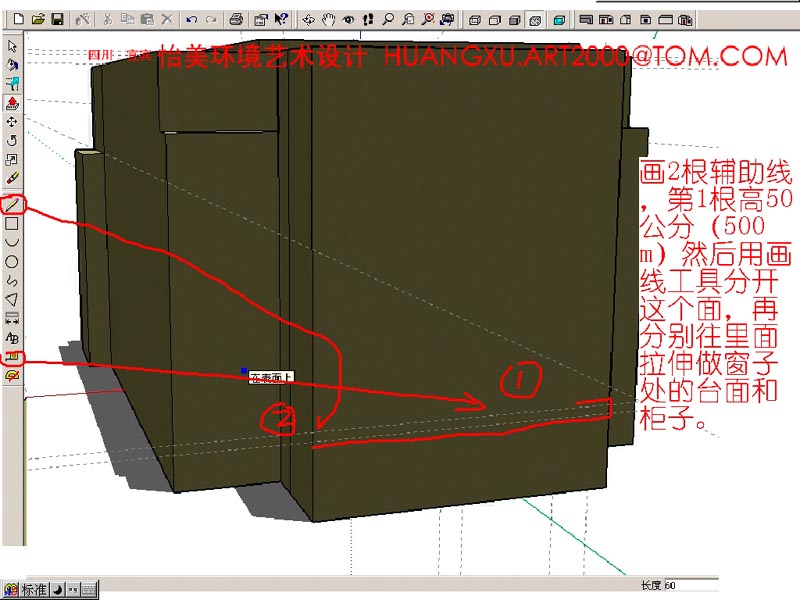Select the Zoom magnifier tool
The width and height of the screenshot is (800, 600).
click(388, 19)
